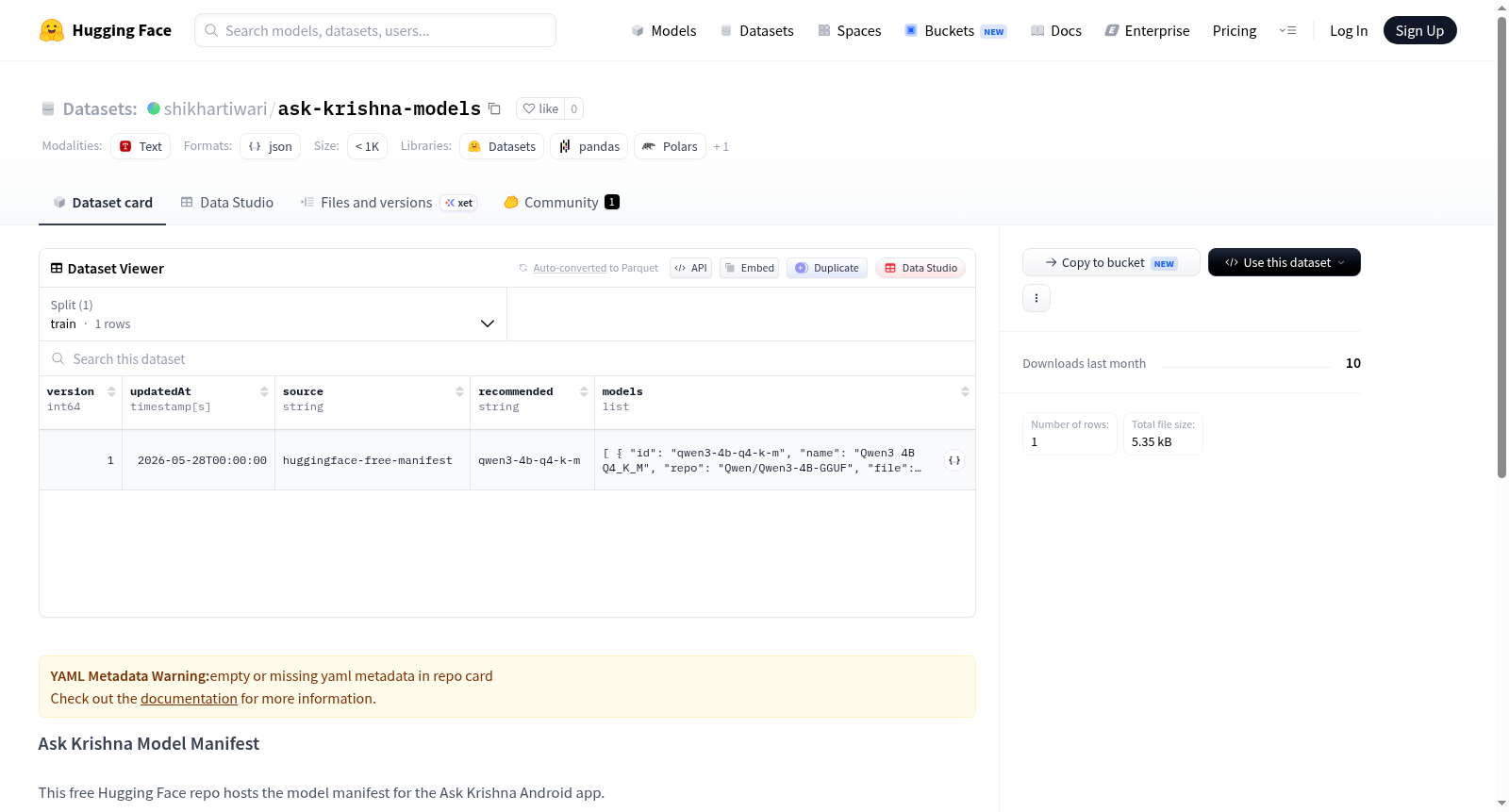Click the heart like button
Image resolution: width=1509 pixels, height=812 pixels.
(x=540, y=108)
